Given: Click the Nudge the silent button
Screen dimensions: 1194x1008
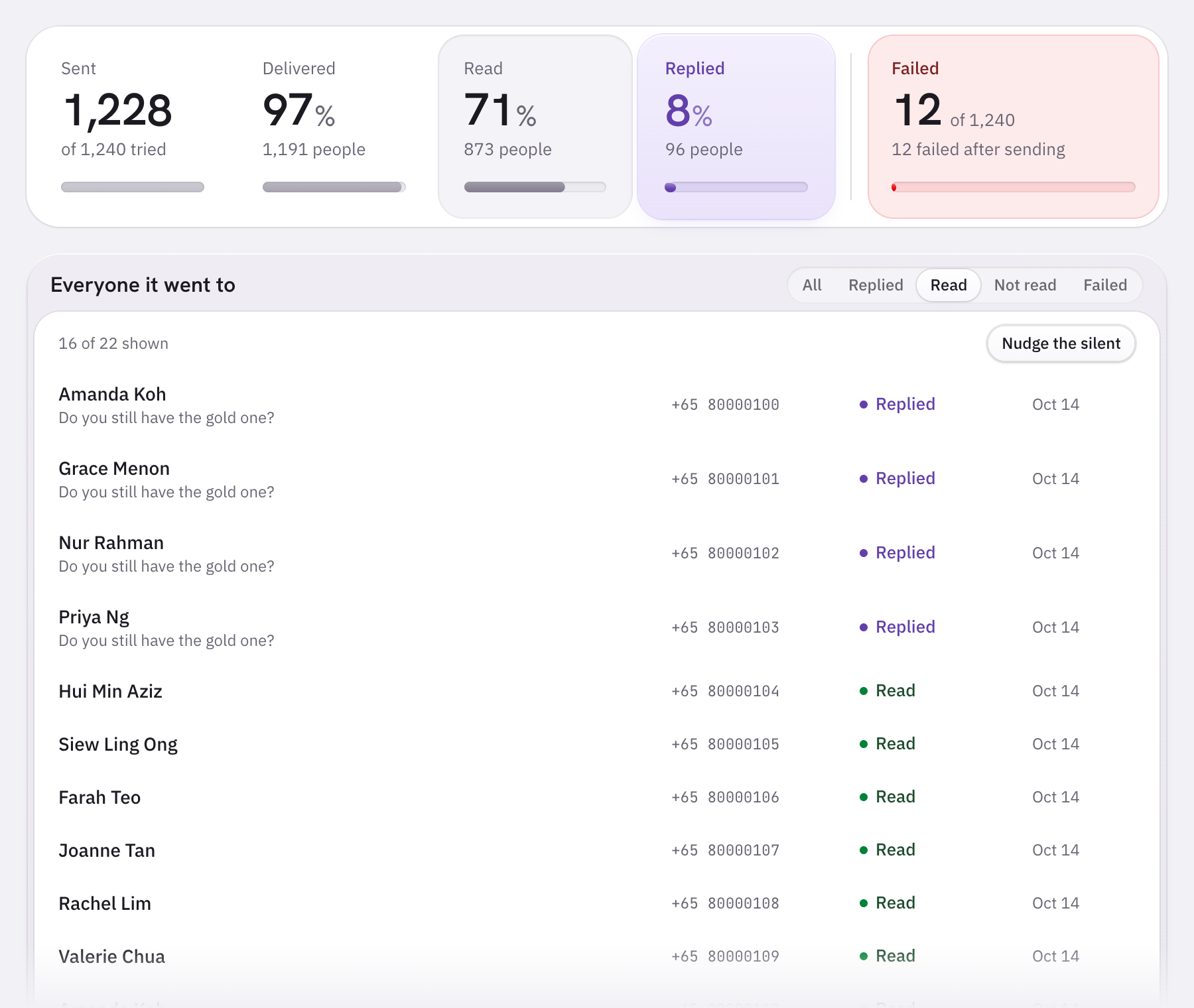Looking at the screenshot, I should [x=1061, y=344].
